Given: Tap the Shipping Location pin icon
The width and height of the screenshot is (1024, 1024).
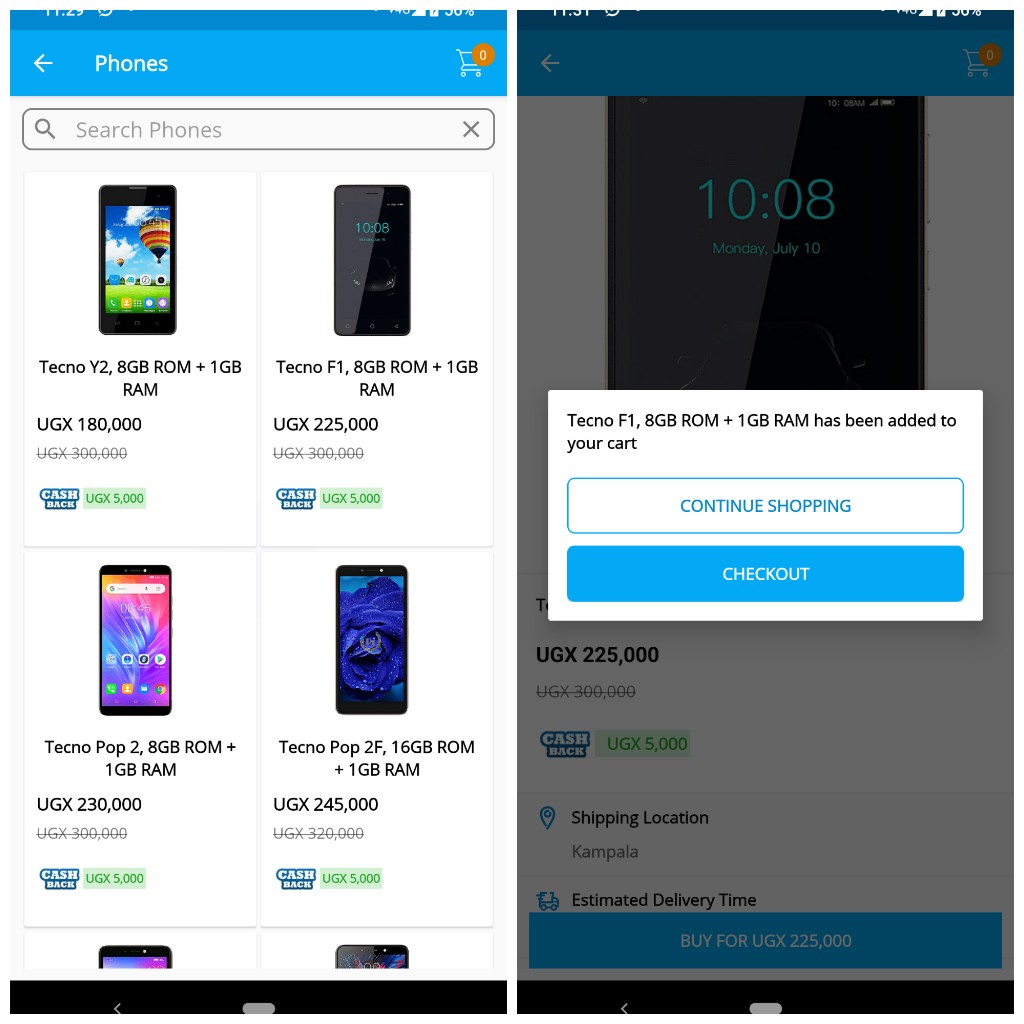Looking at the screenshot, I should pyautogui.click(x=547, y=818).
